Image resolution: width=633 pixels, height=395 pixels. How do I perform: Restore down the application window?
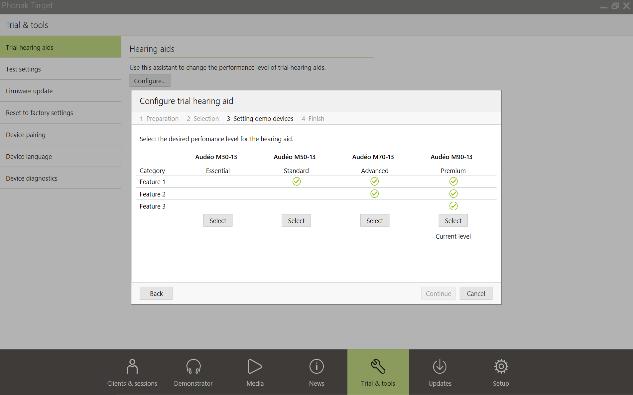(x=615, y=6)
